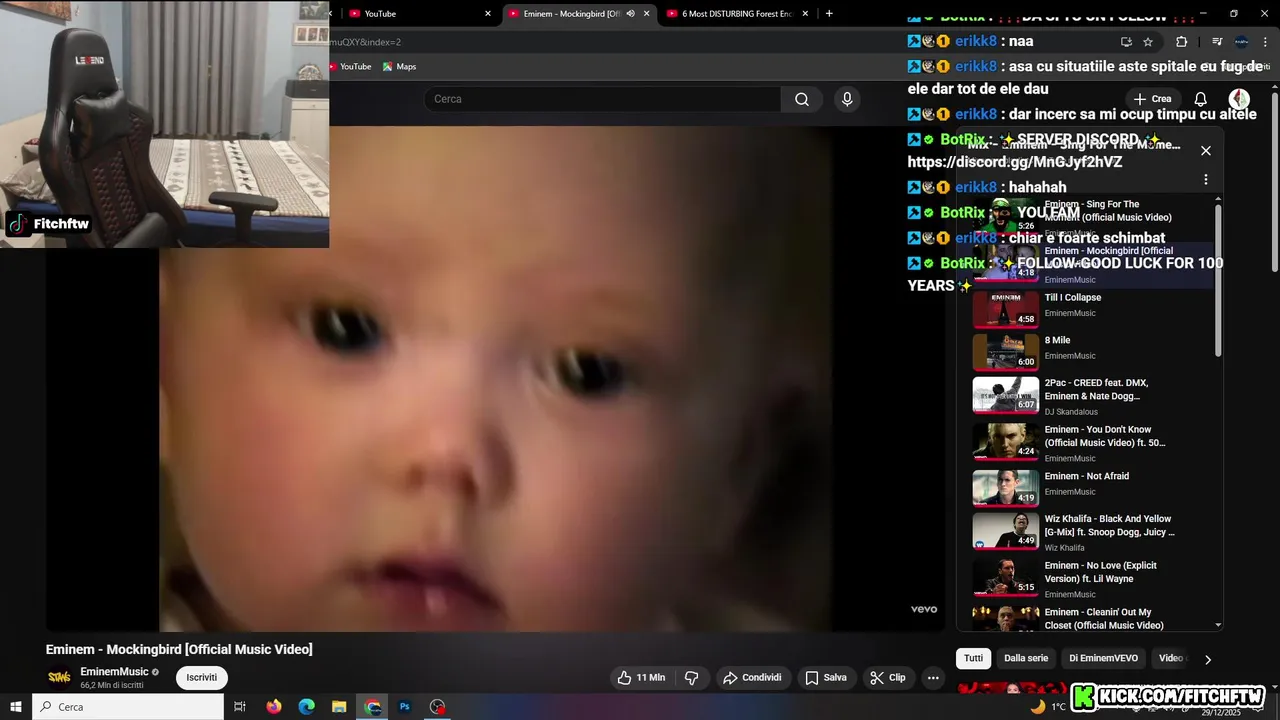
Task: Click the Mockingbird video player
Action: tap(494, 378)
